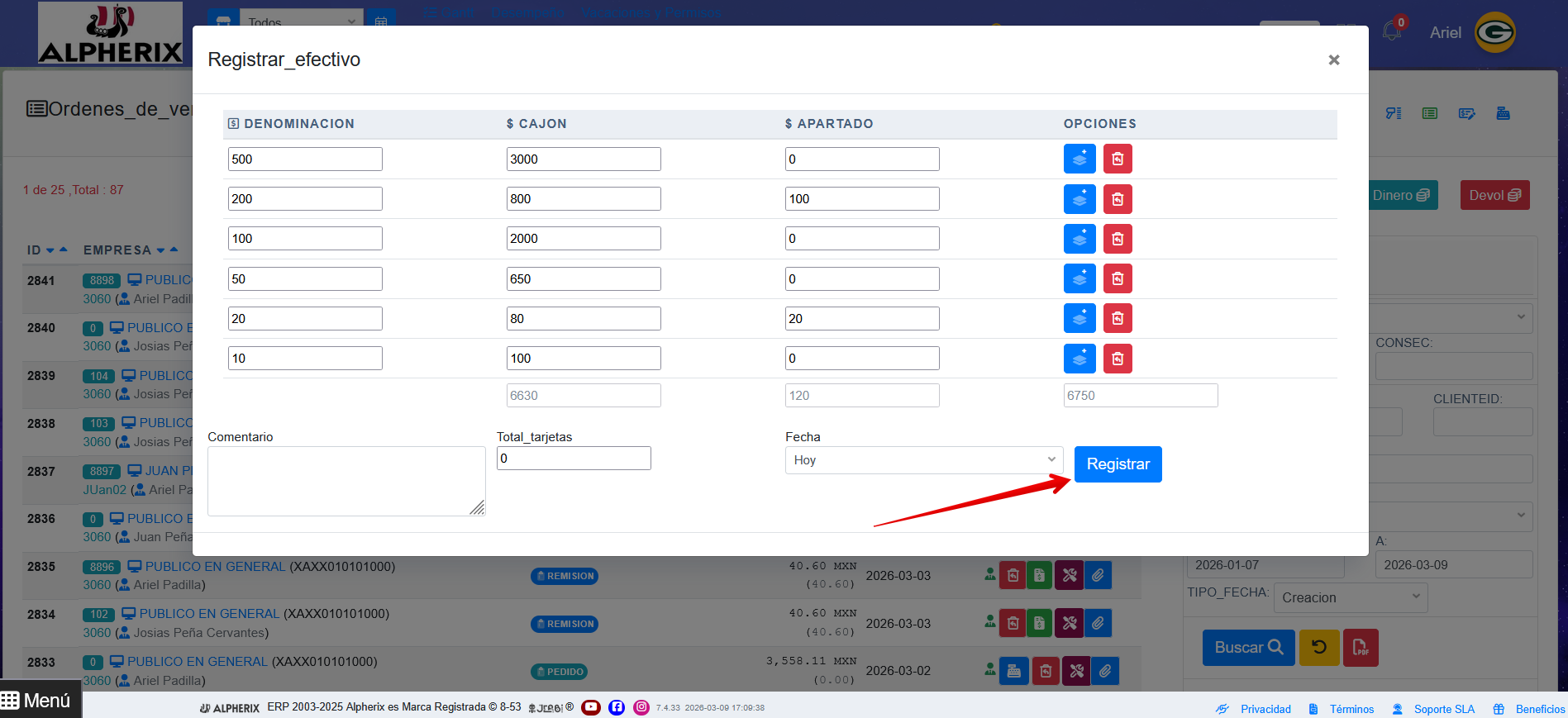Export to PDF with the red icon
This screenshot has width=1568, height=718.
tap(1361, 648)
